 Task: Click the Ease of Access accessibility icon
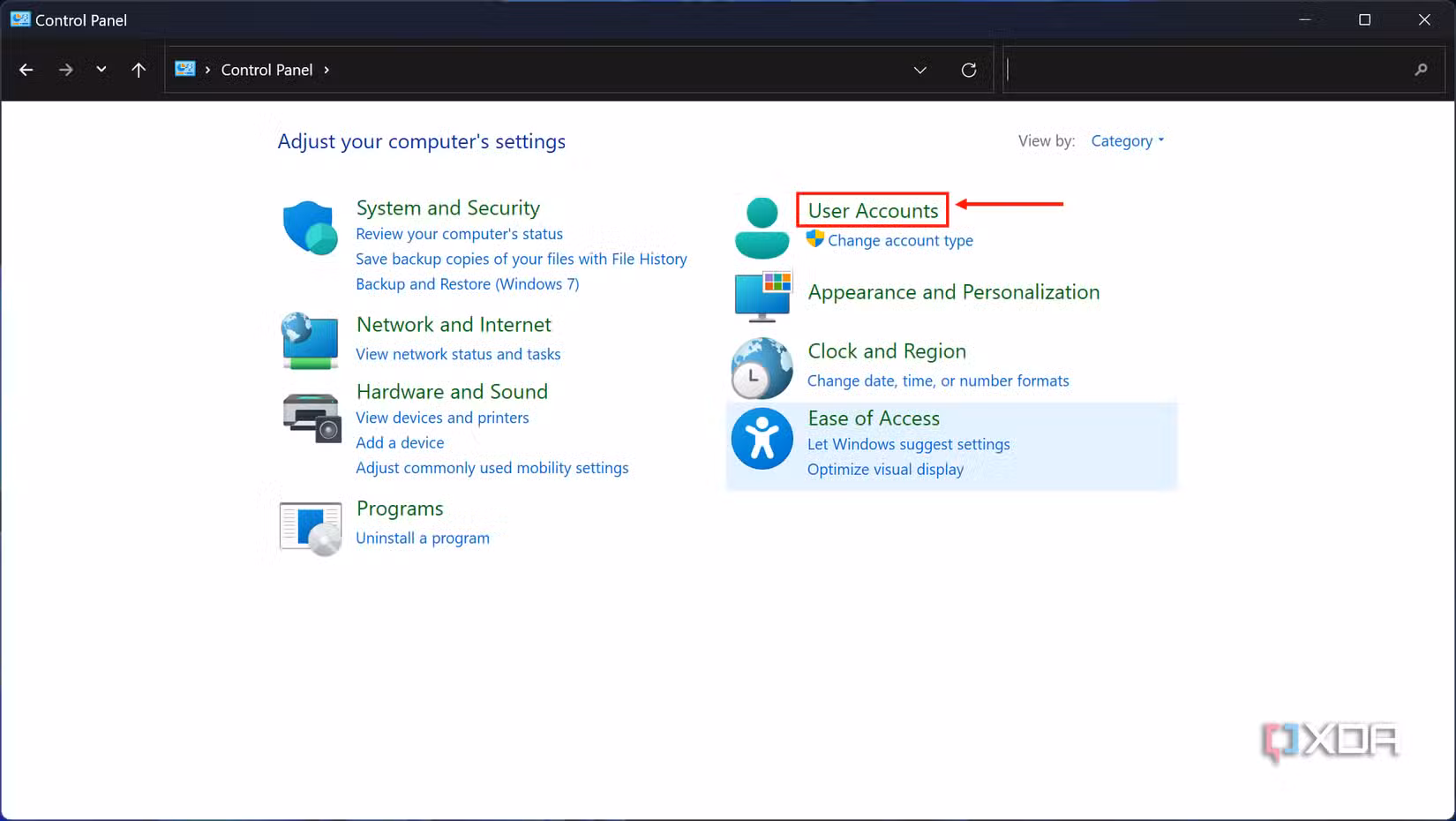(x=761, y=438)
